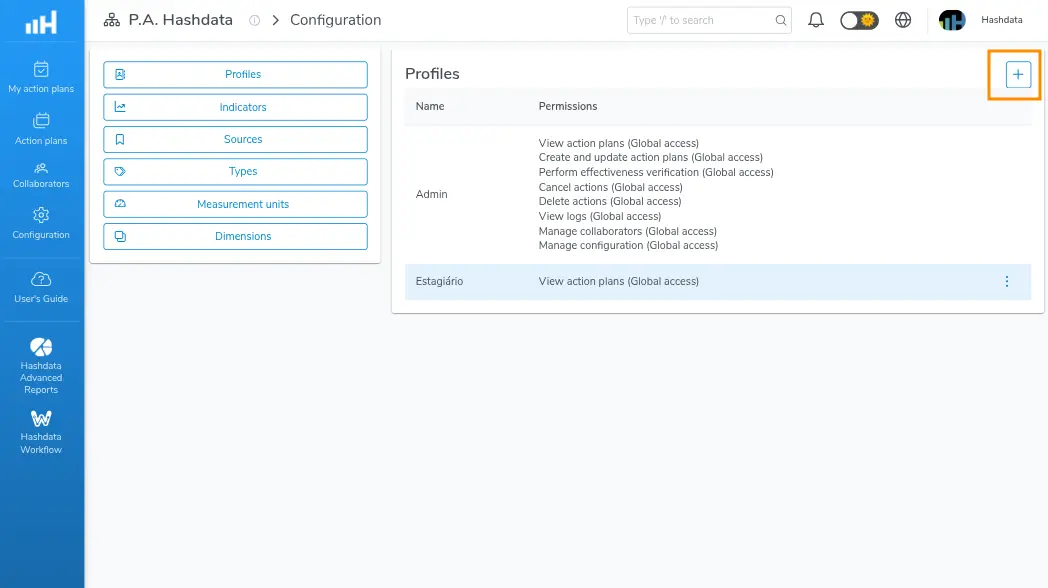Image resolution: width=1048 pixels, height=588 pixels.
Task: Select the Indicators configuration section
Action: pyautogui.click(x=235, y=107)
